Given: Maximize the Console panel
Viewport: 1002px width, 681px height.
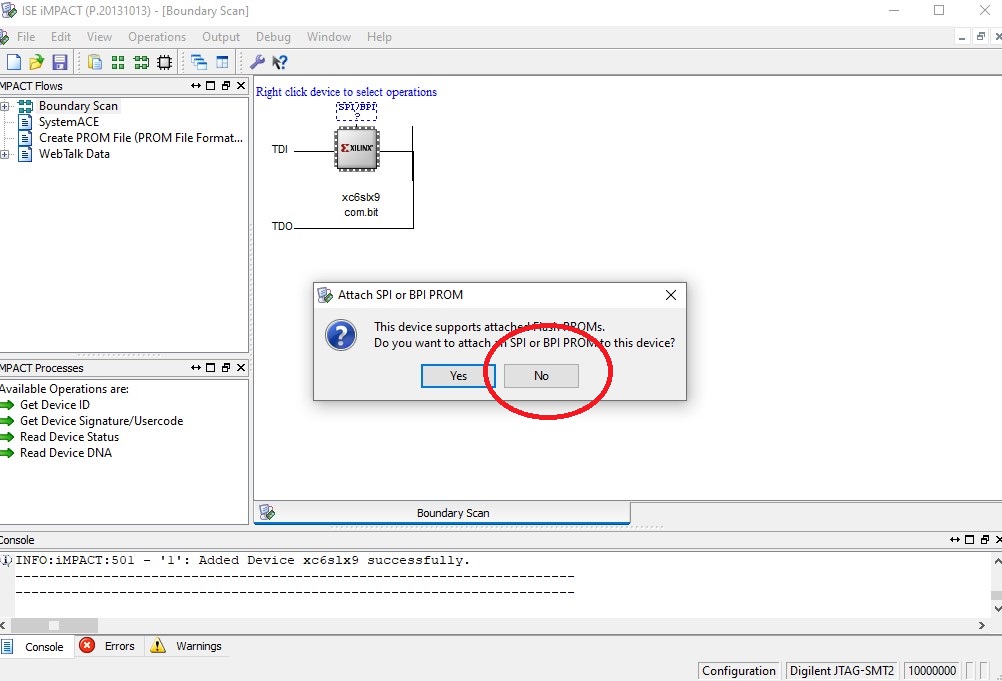Looking at the screenshot, I should pyautogui.click(x=969, y=540).
